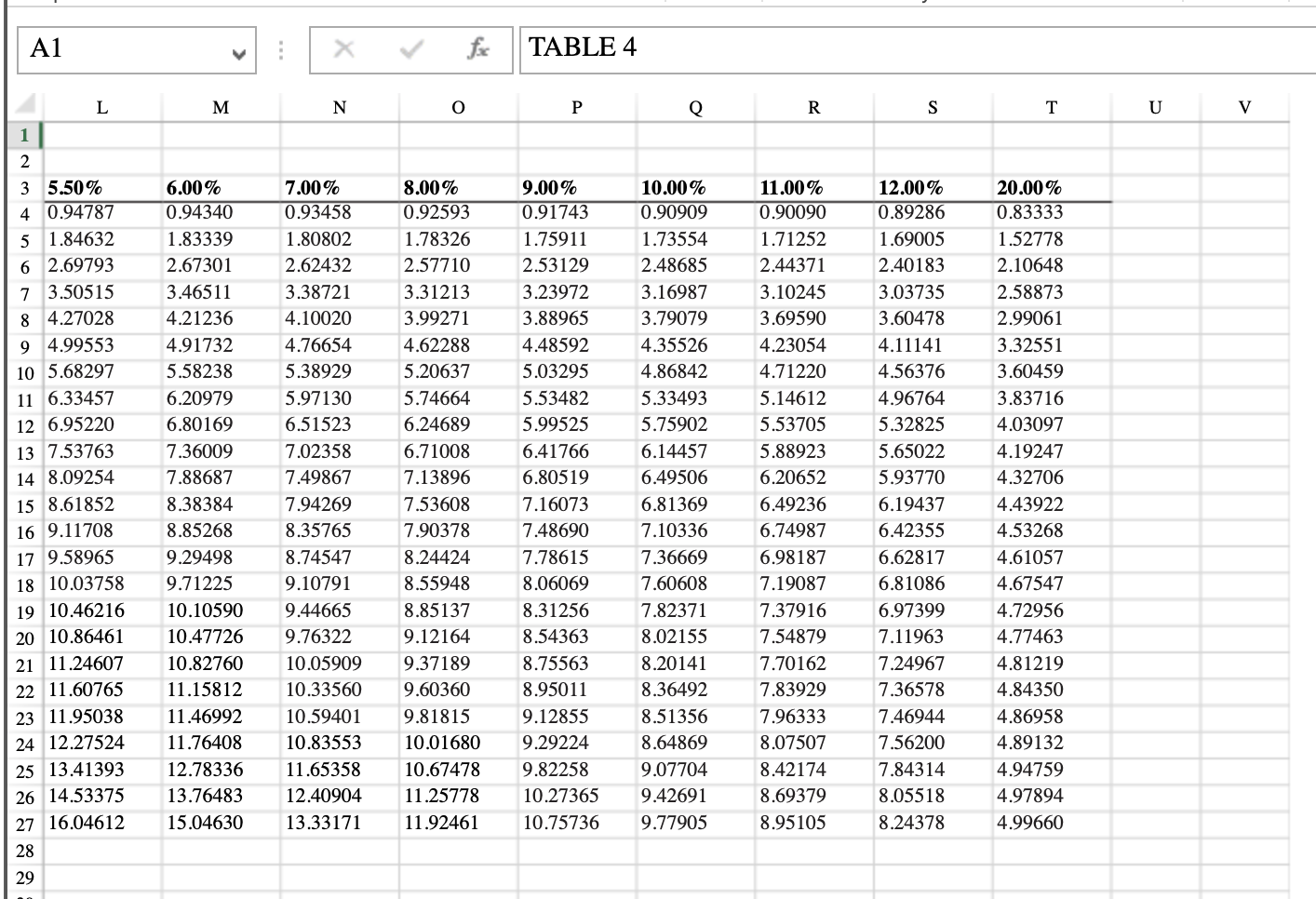Select the cell containing 0.94787
The width and height of the screenshot is (1316, 899).
(x=102, y=212)
